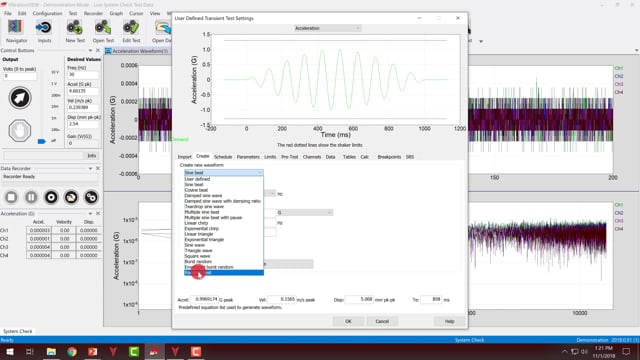Start output with the round arrow button

20,98
